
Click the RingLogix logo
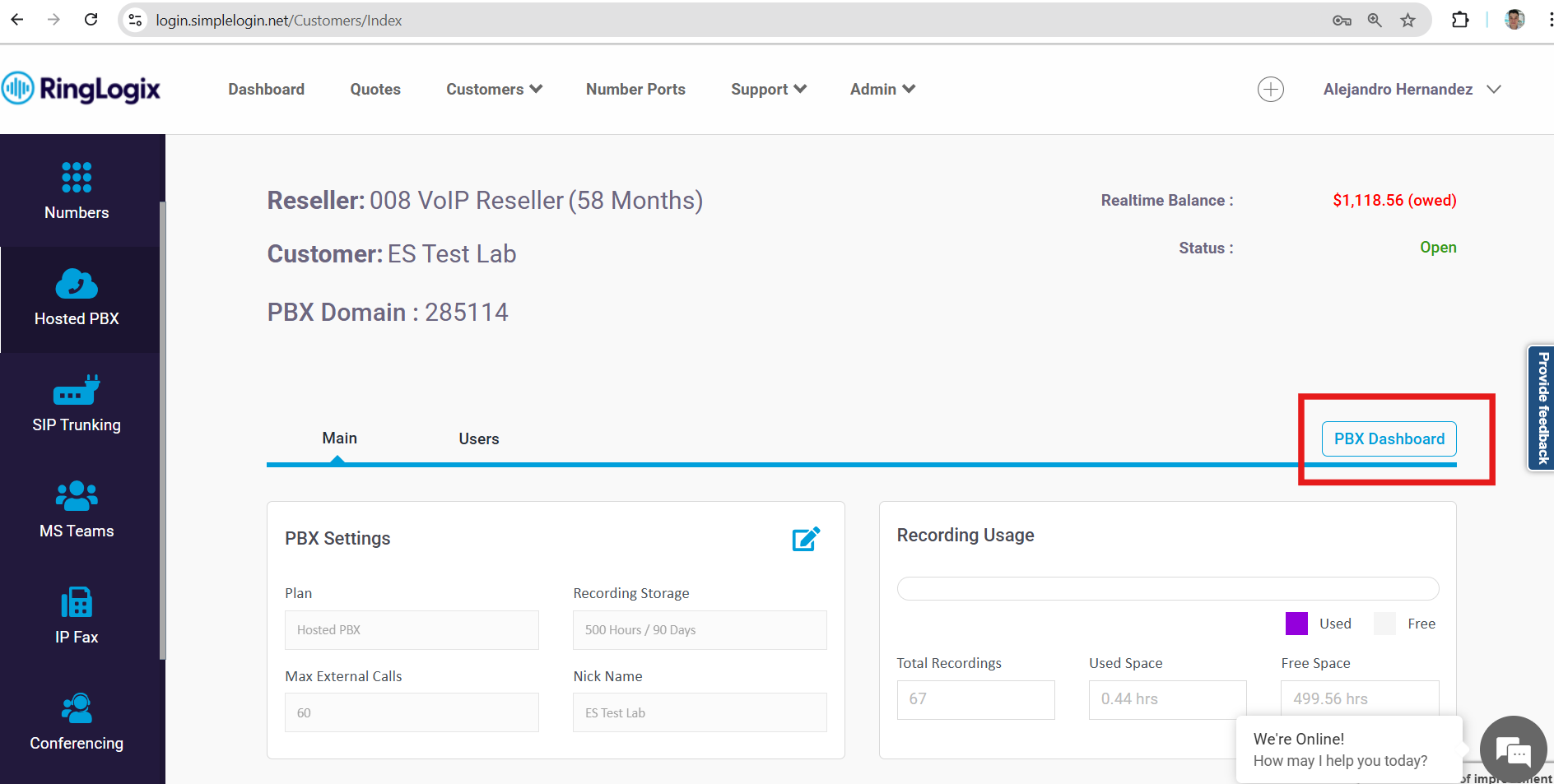[x=81, y=89]
